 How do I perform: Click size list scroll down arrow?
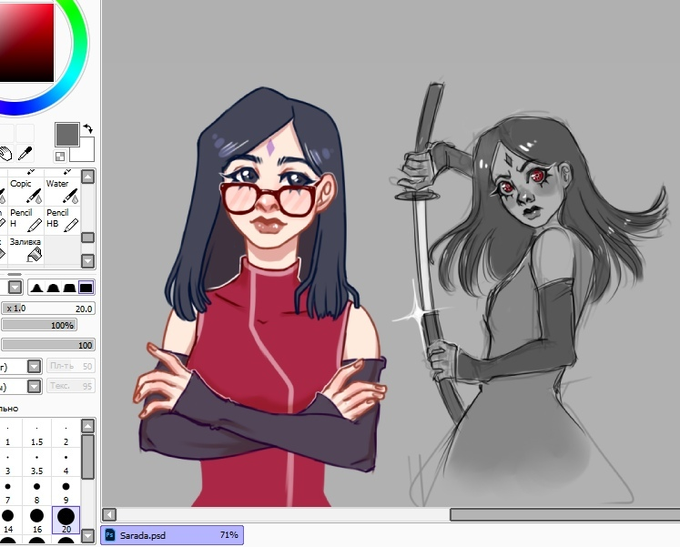coord(88,536)
